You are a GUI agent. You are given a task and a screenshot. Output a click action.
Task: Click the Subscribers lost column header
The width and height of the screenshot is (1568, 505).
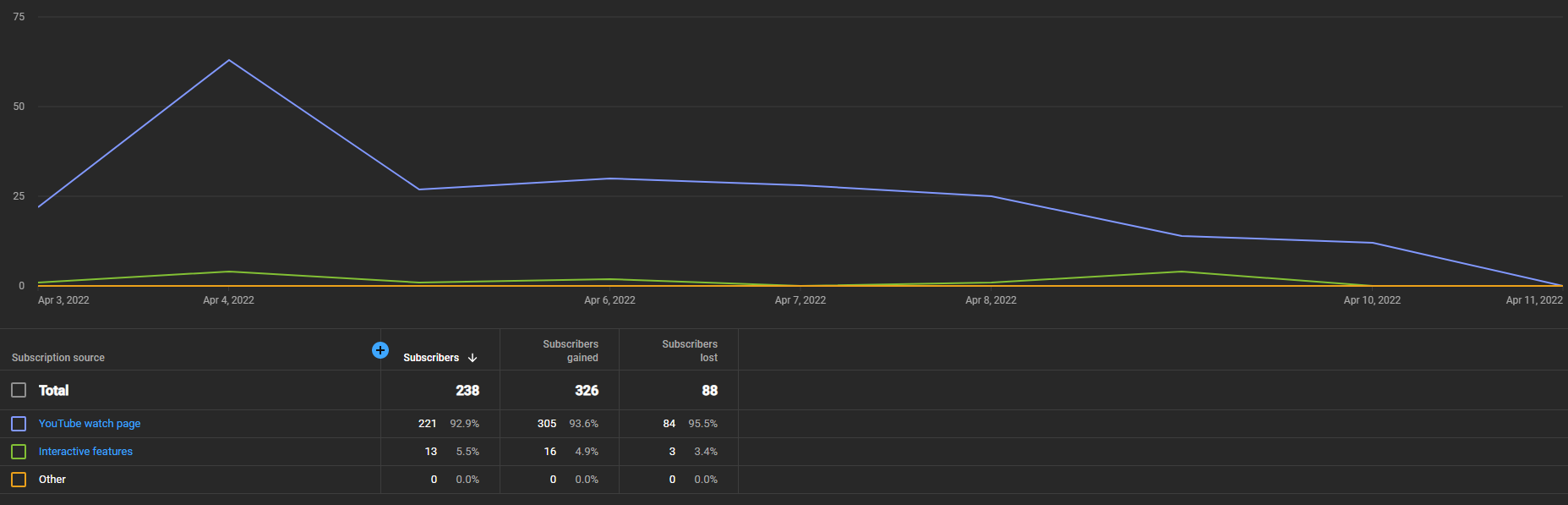[x=690, y=351]
